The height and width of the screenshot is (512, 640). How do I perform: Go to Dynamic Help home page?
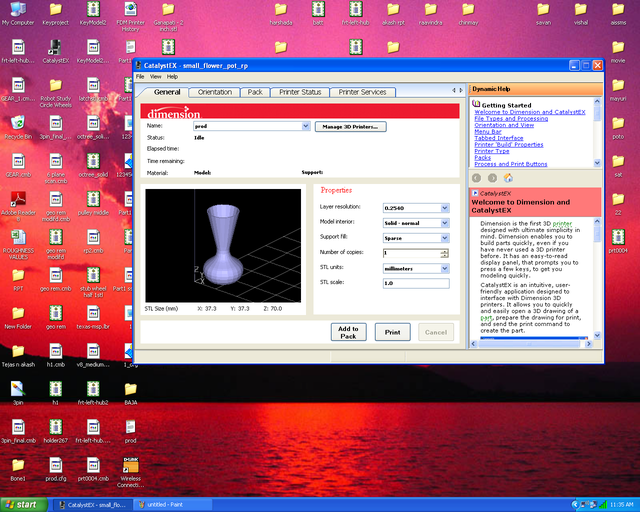[x=508, y=178]
